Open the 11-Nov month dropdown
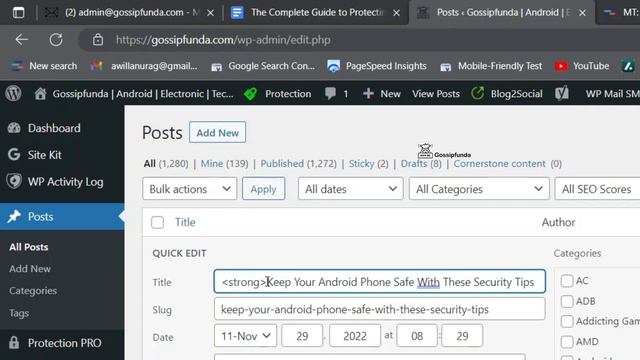Image resolution: width=640 pixels, height=360 pixels. click(x=245, y=336)
